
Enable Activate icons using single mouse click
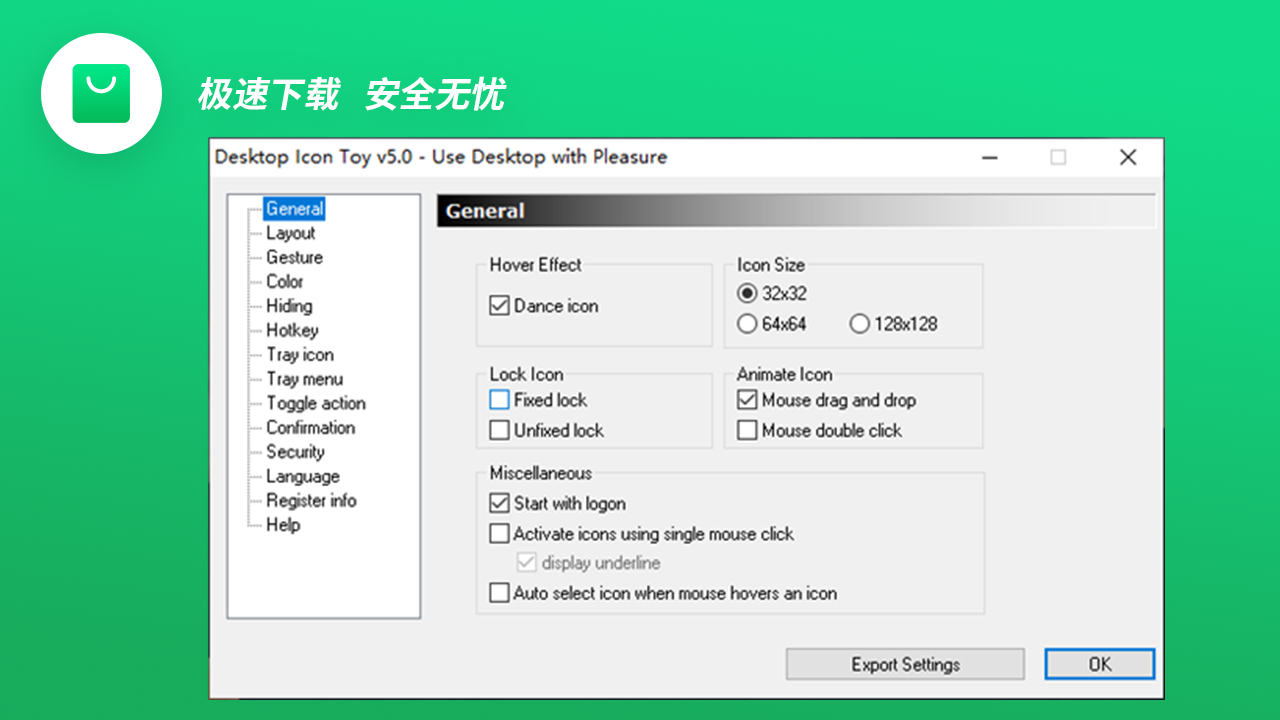pos(500,533)
